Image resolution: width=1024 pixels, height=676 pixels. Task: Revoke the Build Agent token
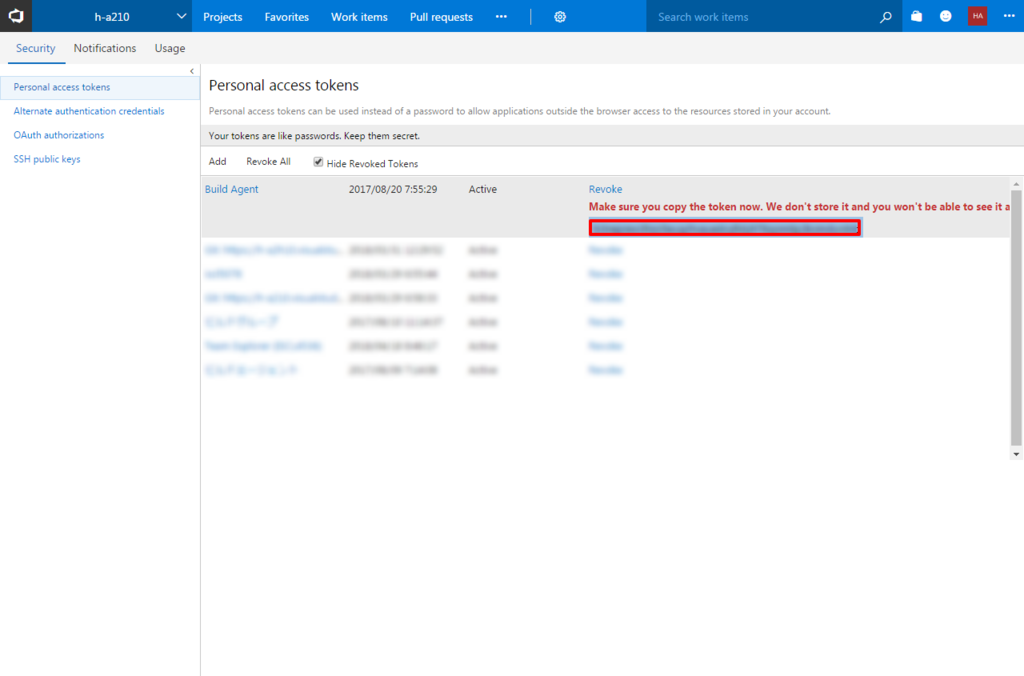605,189
